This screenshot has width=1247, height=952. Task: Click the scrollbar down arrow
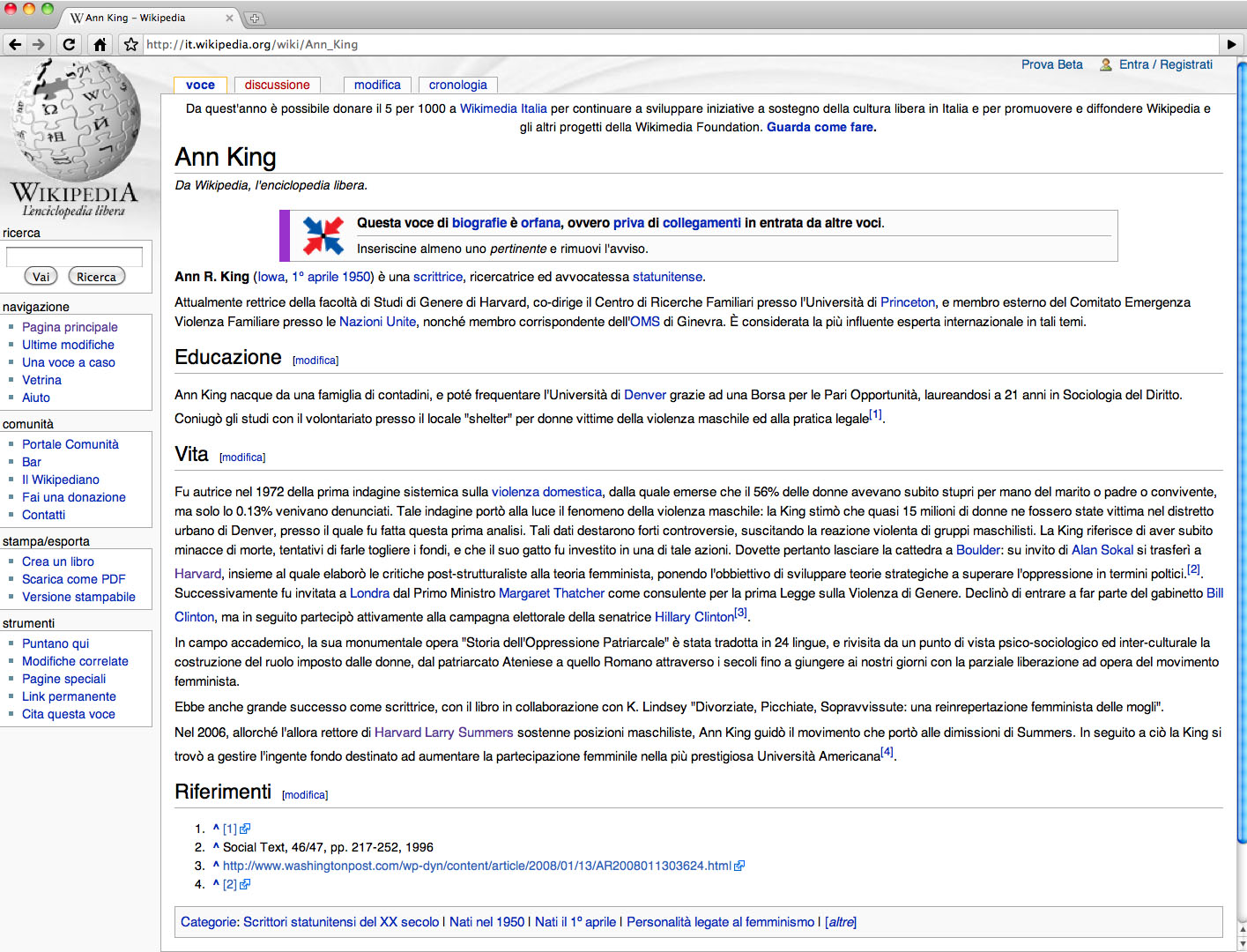[1242, 945]
